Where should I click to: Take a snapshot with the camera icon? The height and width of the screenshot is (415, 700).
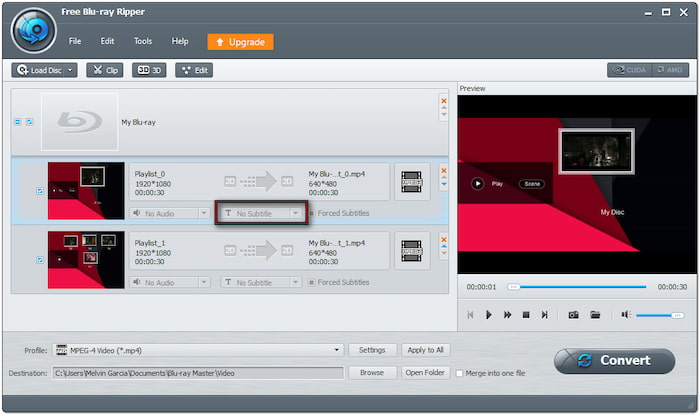click(574, 315)
